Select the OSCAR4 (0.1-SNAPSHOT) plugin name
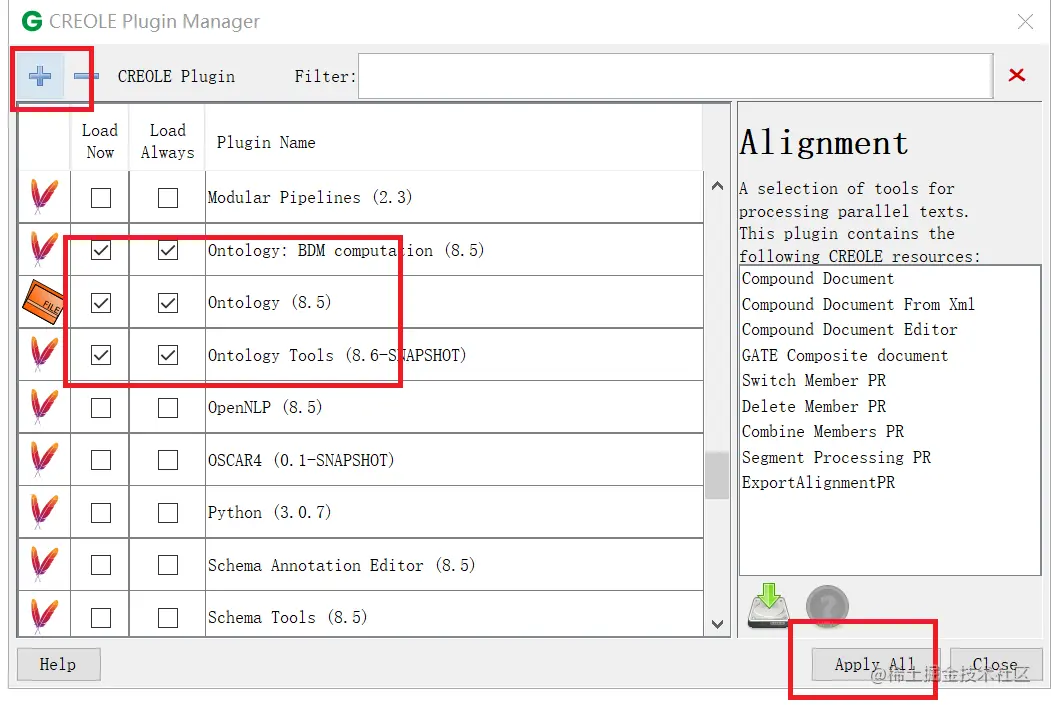Viewport: 1051px width, 705px height. [x=301, y=460]
